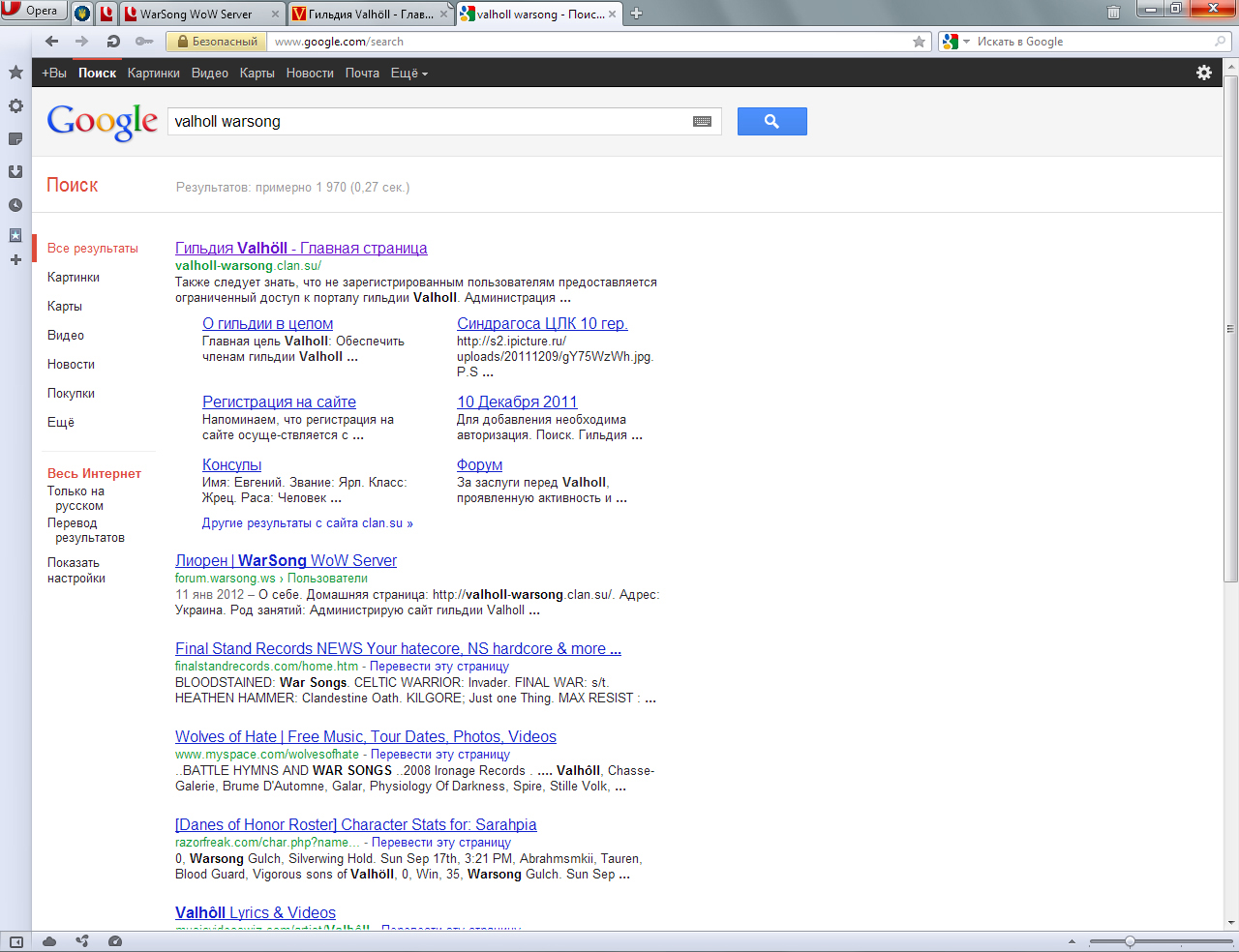This screenshot has height=952, width=1239.
Task: Open the Opera main menu
Action: pyautogui.click(x=32, y=11)
